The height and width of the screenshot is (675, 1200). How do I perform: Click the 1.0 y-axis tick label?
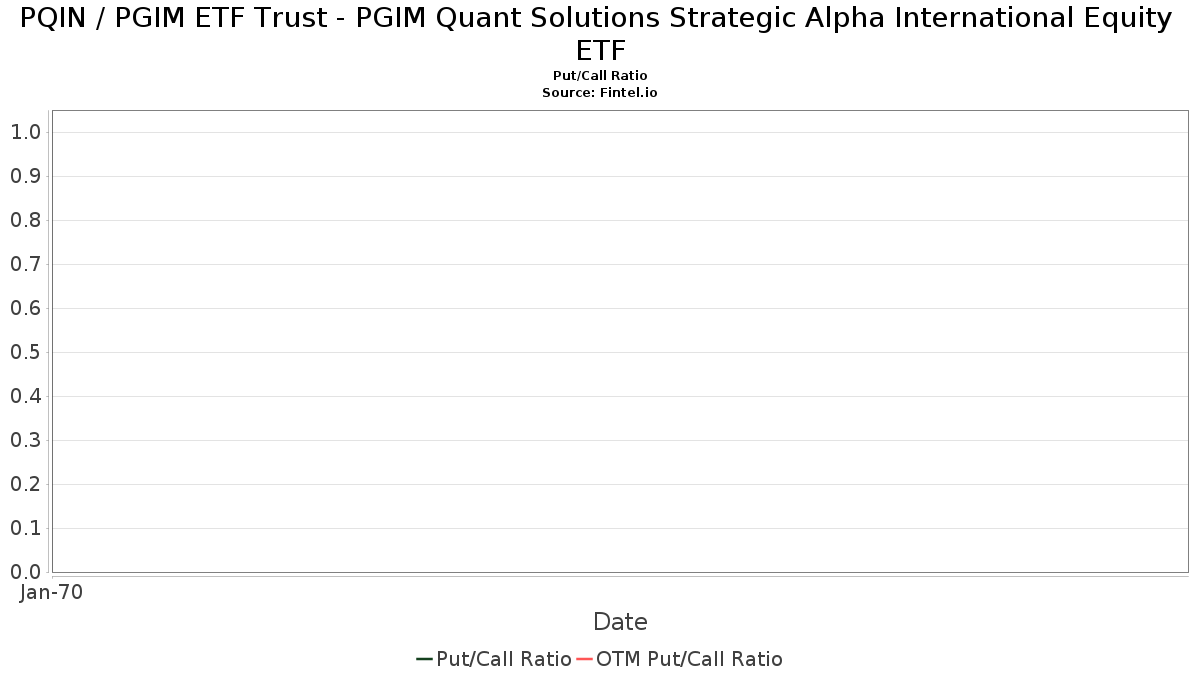click(x=25, y=132)
